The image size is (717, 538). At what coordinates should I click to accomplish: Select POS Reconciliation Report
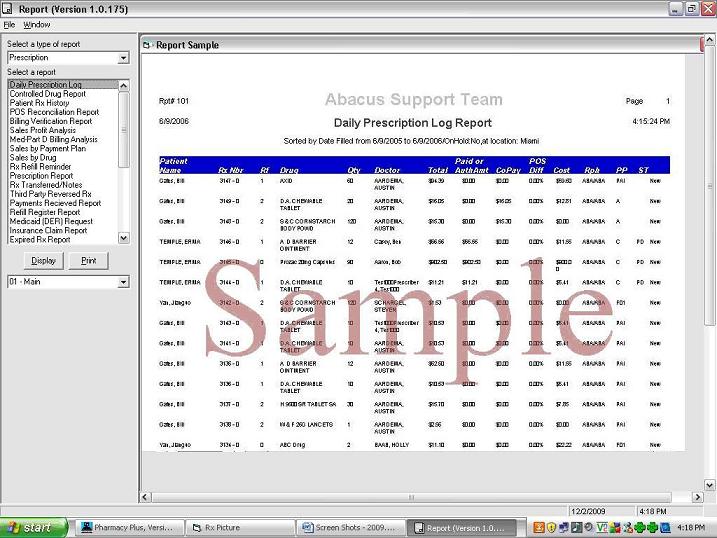[54, 112]
